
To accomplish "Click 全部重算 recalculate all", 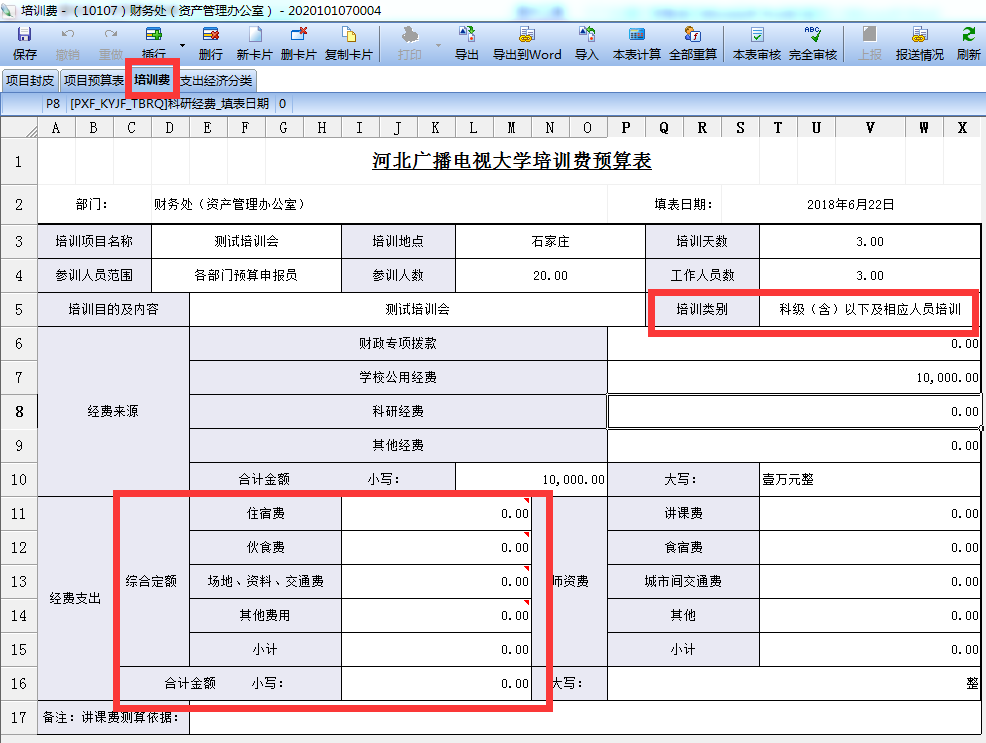I will point(693,43).
